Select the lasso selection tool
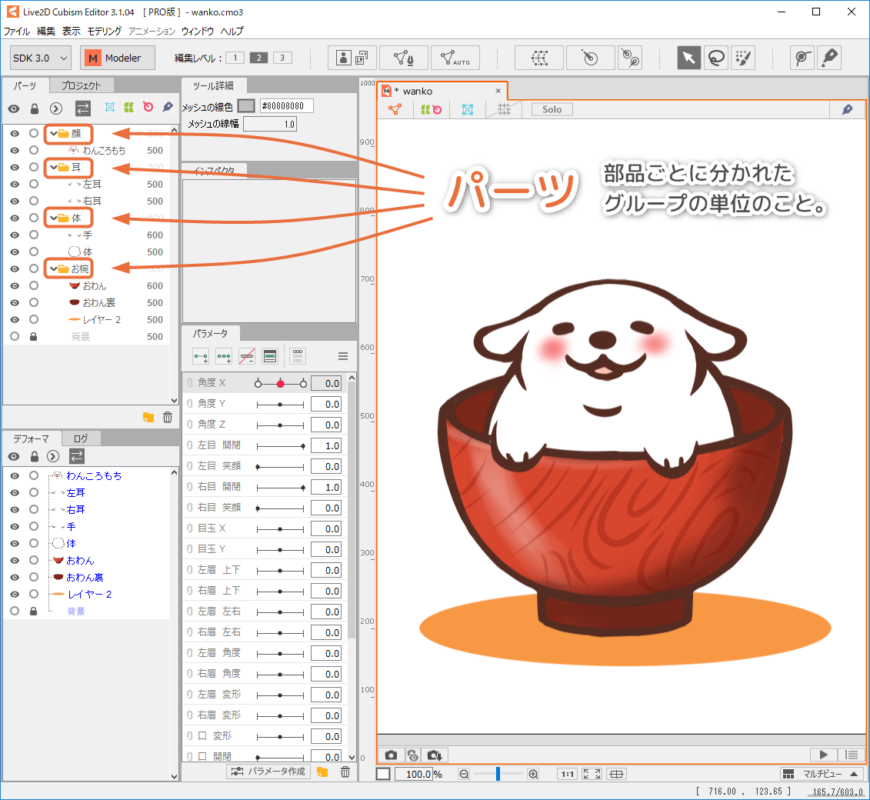The width and height of the screenshot is (870, 800). tap(716, 58)
